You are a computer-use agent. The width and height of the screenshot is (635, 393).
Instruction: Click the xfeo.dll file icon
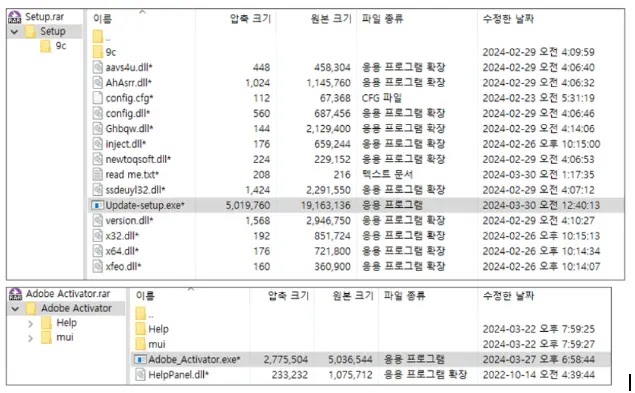click(x=98, y=266)
